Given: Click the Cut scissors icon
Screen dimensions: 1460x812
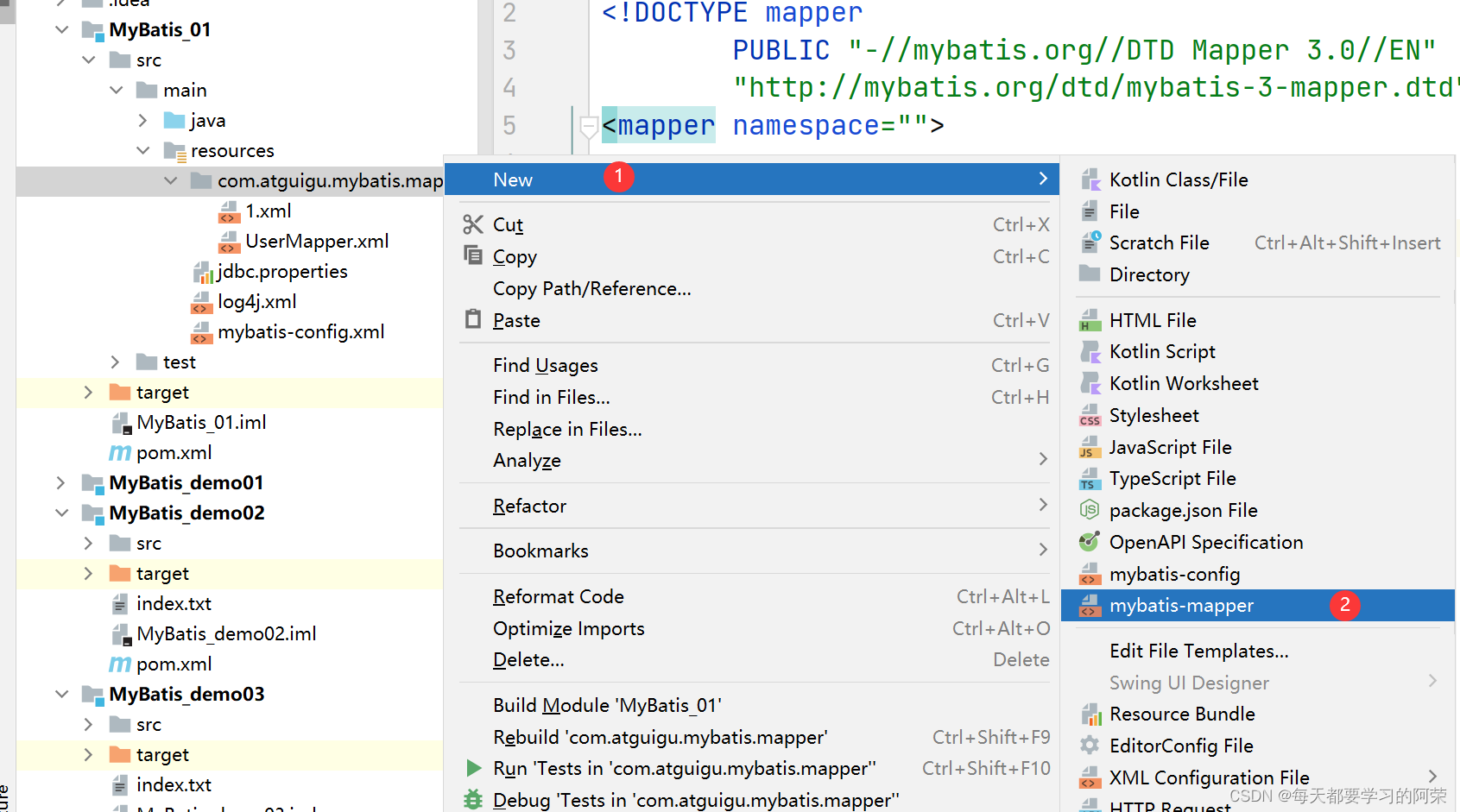Looking at the screenshot, I should pos(473,224).
